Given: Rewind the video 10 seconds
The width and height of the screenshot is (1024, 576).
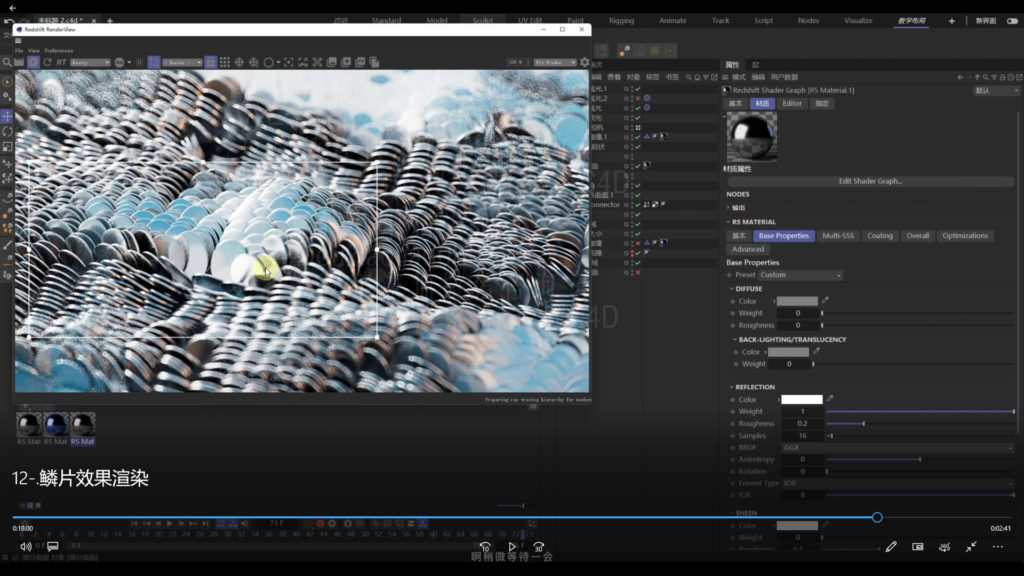Looking at the screenshot, I should point(485,547).
